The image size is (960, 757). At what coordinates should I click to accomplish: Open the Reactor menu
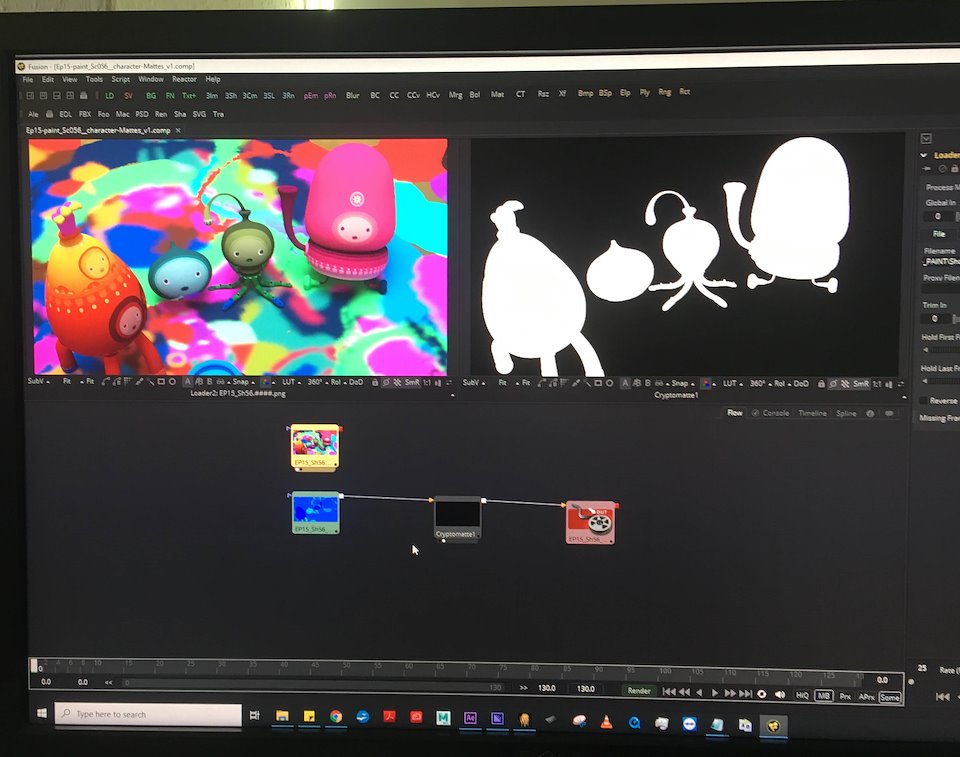click(184, 80)
